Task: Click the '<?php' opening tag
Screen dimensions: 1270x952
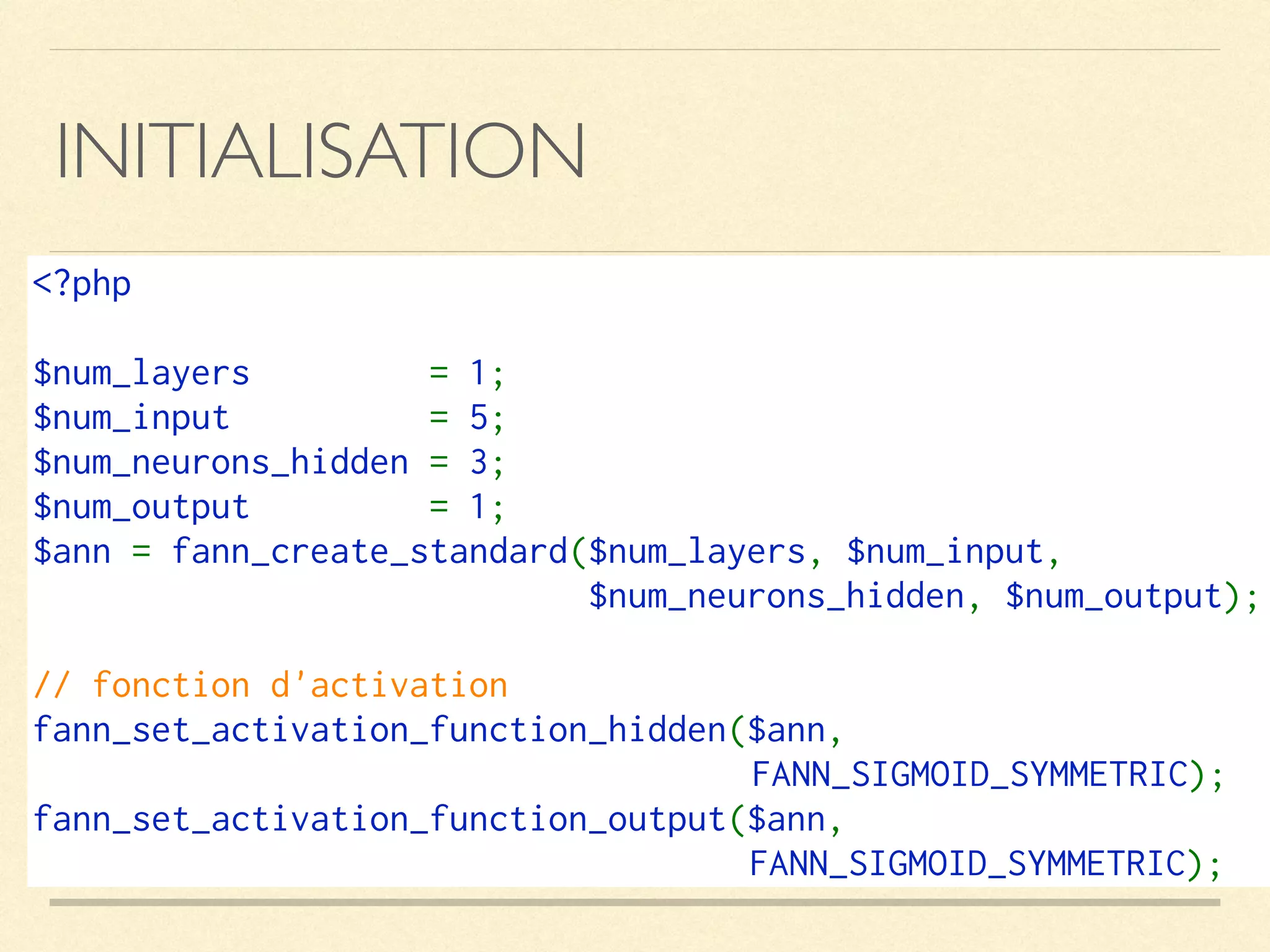Action: (x=82, y=284)
